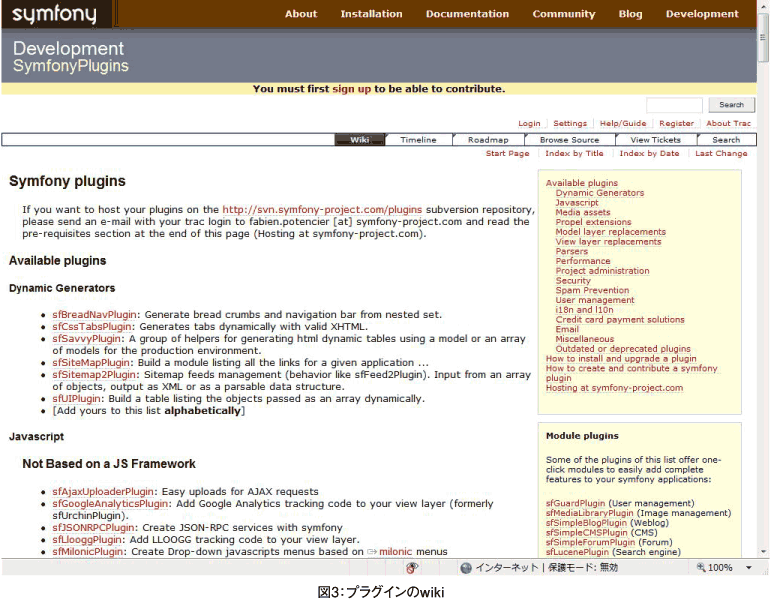Screen dimensions: 771x603
Task: Open the sfSiteMapPlugin link
Action: click(91, 363)
